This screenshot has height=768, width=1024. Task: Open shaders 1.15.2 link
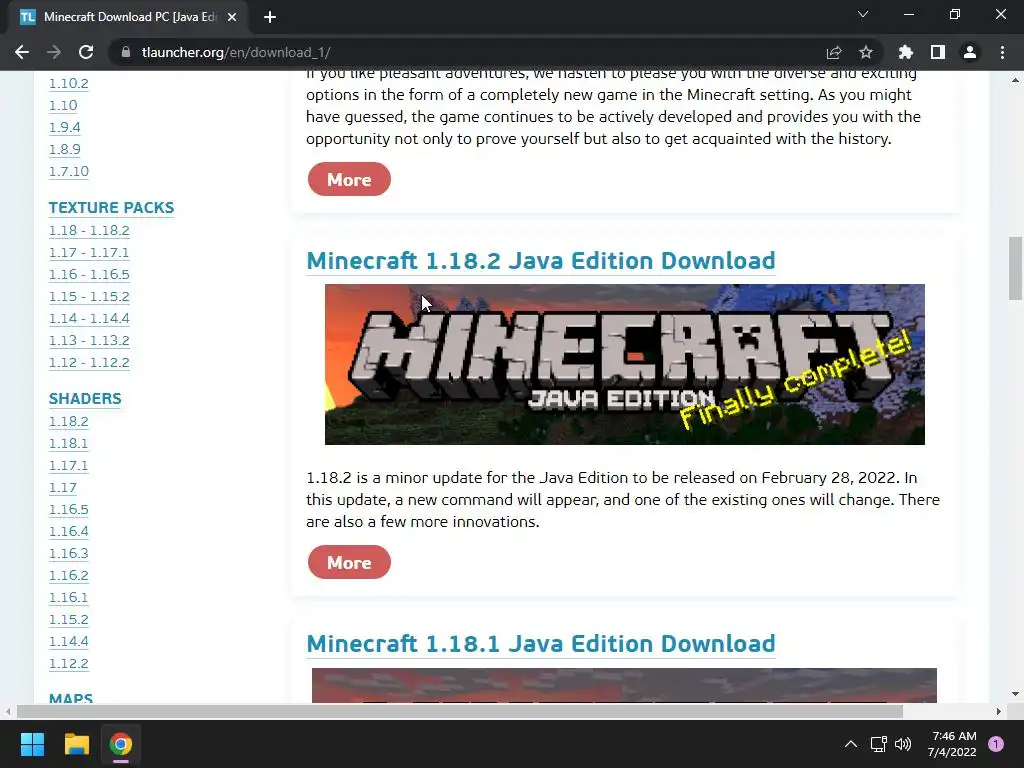pyautogui.click(x=69, y=619)
